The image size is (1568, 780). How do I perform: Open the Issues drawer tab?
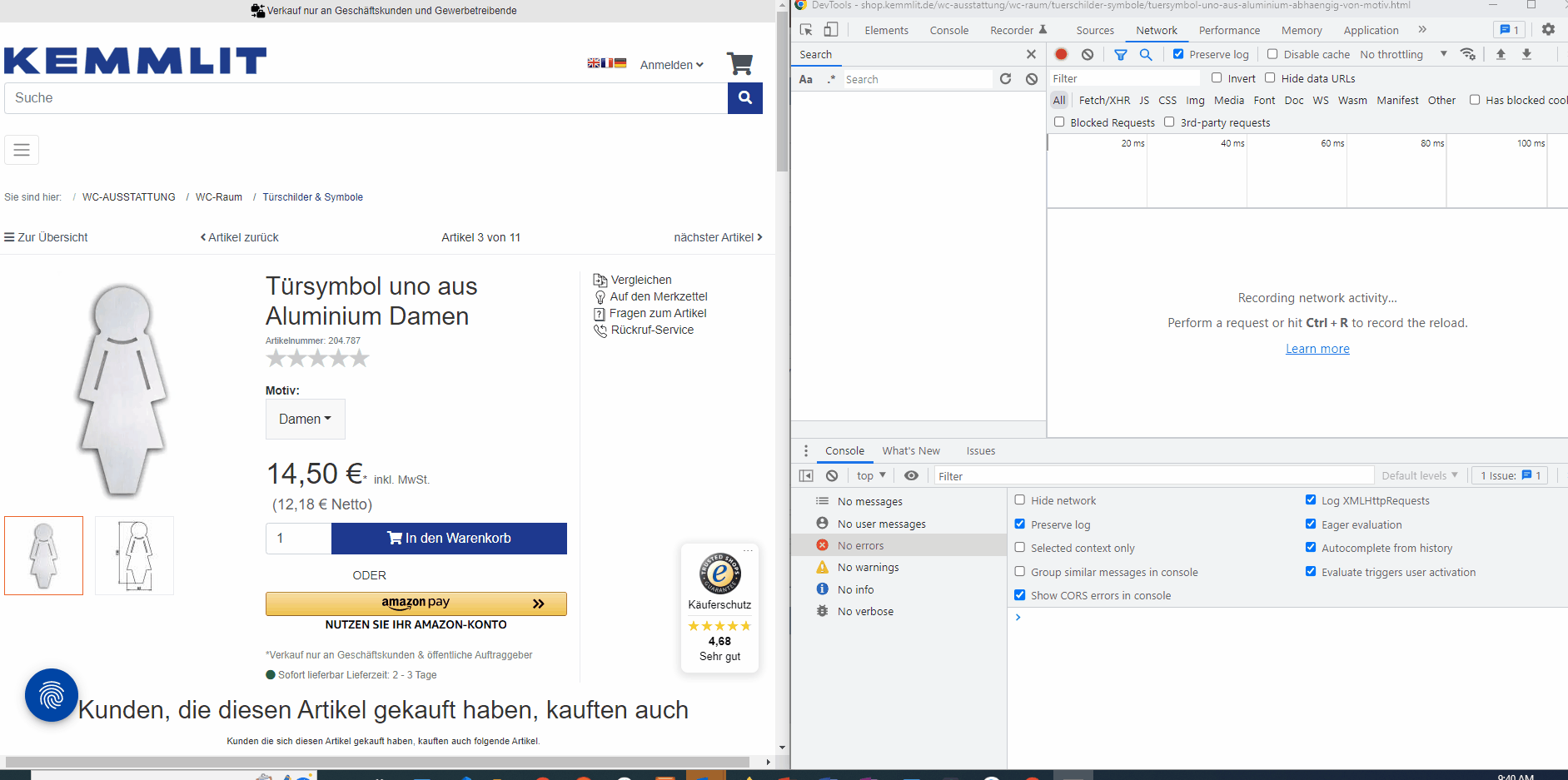point(980,450)
